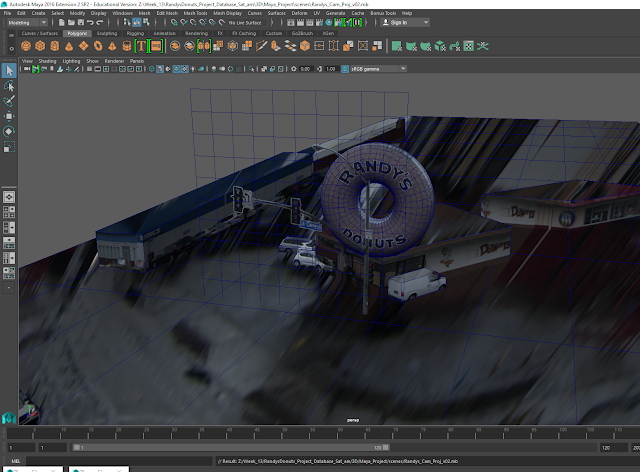Click the SVG import shelf icon
Image resolution: width=640 pixels, height=472 pixels.
coord(156,46)
